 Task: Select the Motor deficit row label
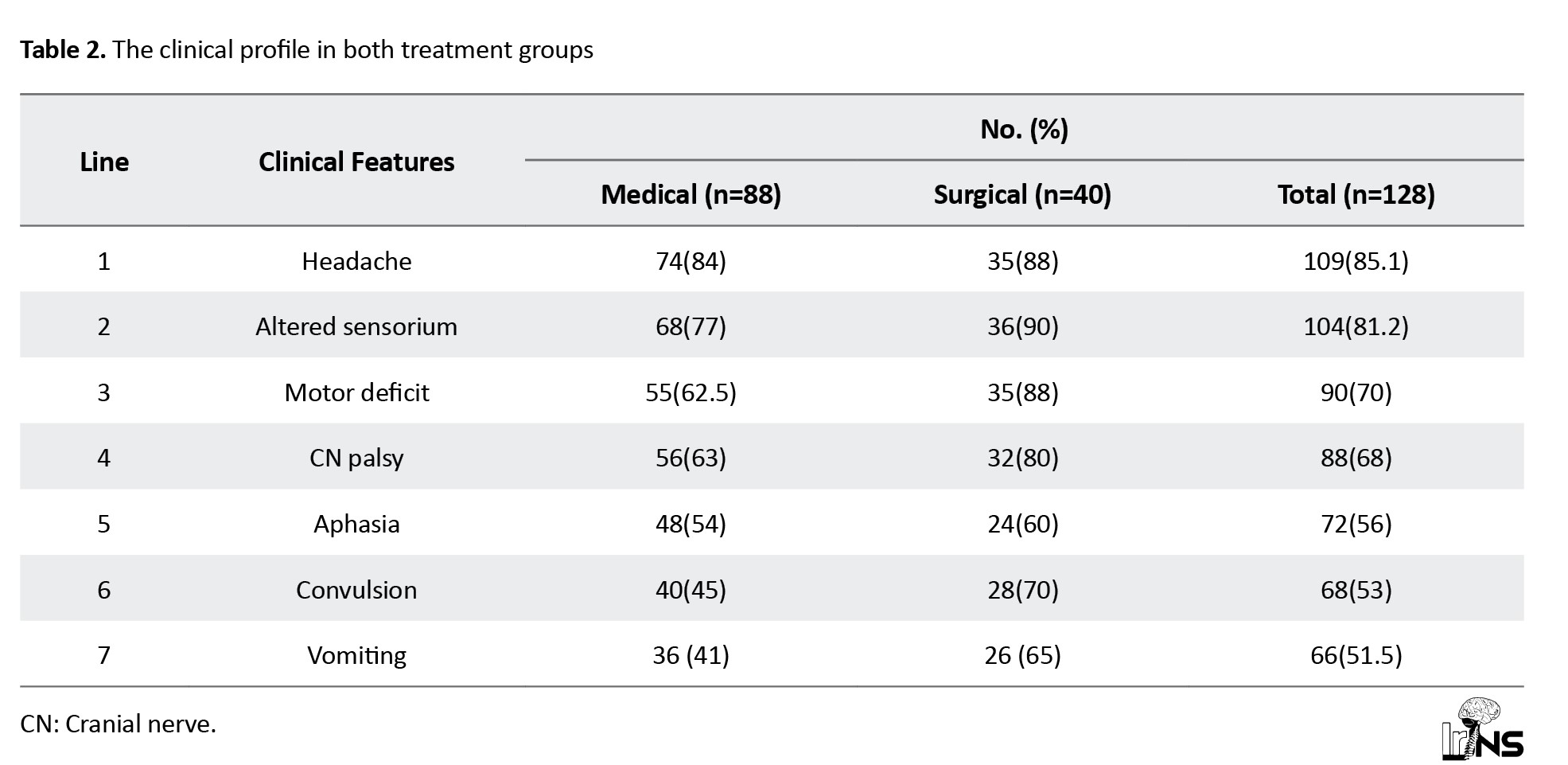coord(356,392)
